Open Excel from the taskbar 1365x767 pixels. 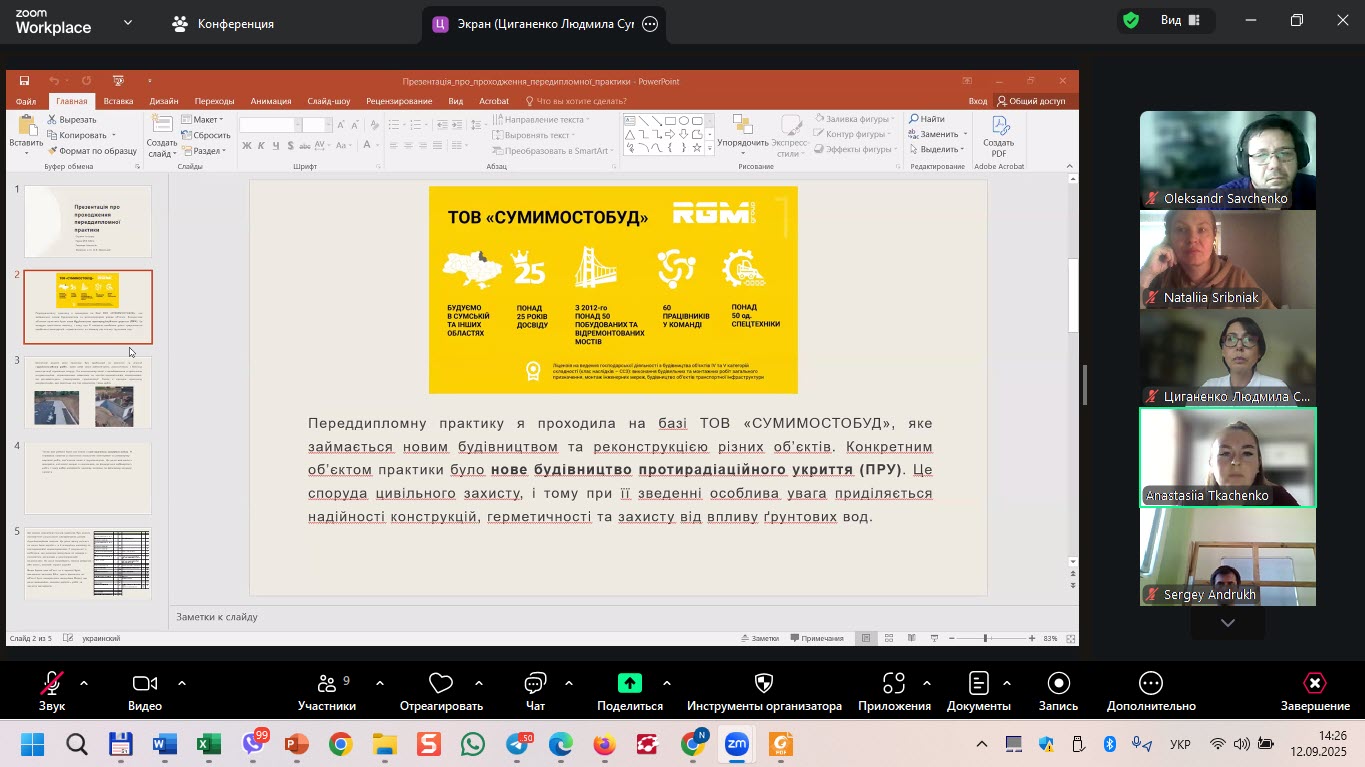tap(208, 745)
